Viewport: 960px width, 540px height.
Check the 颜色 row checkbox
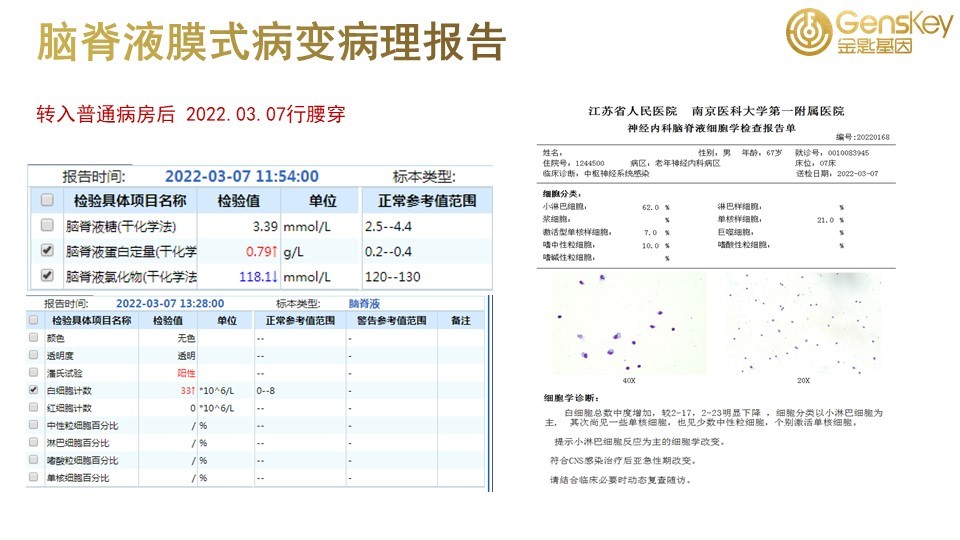pyautogui.click(x=34, y=337)
